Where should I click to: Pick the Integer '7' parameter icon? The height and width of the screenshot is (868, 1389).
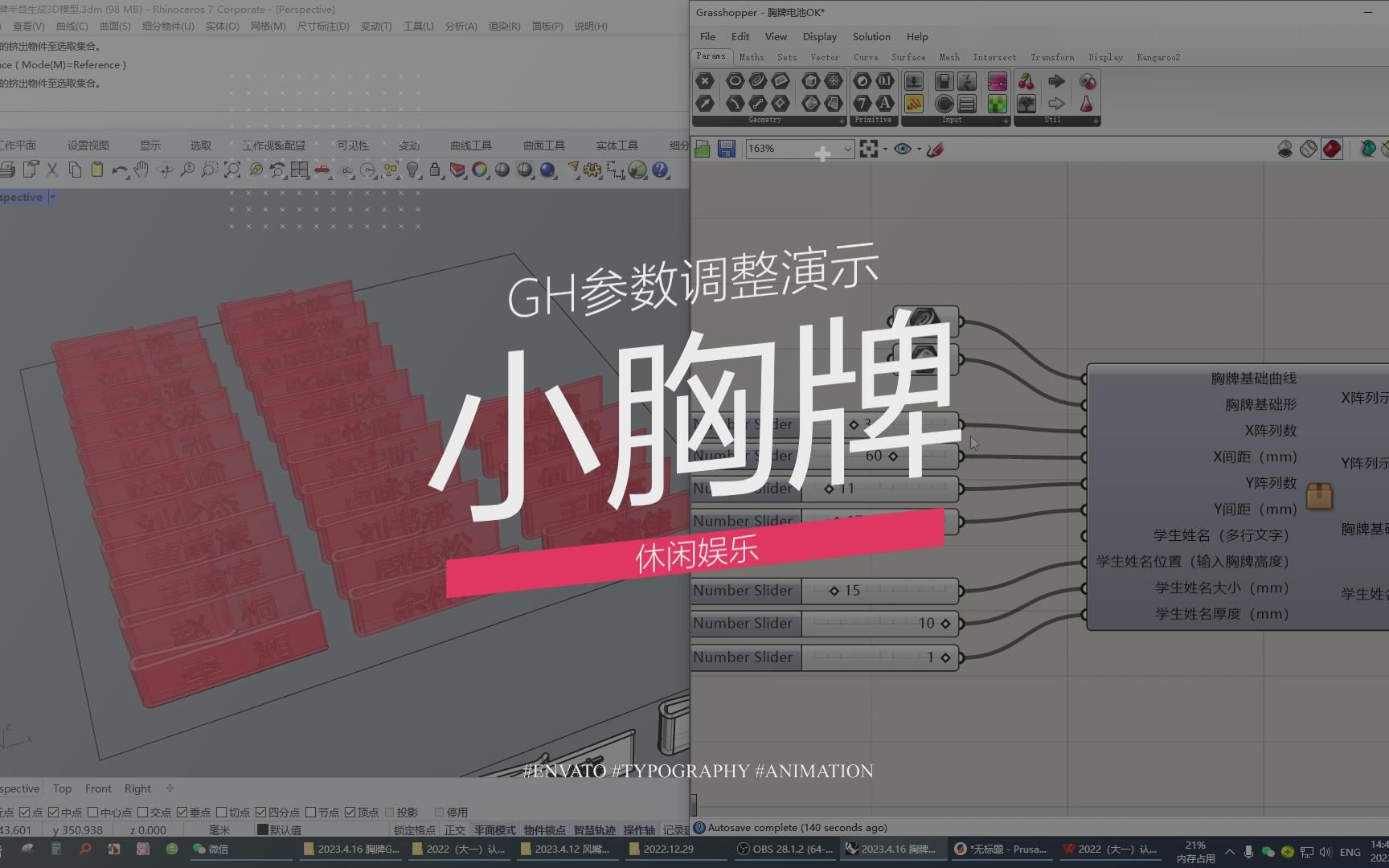862,104
